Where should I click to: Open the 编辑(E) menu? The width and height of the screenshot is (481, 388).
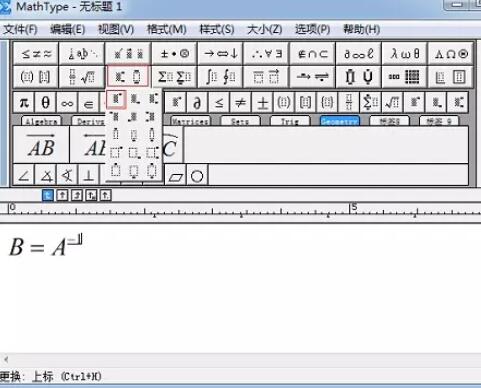(68, 29)
